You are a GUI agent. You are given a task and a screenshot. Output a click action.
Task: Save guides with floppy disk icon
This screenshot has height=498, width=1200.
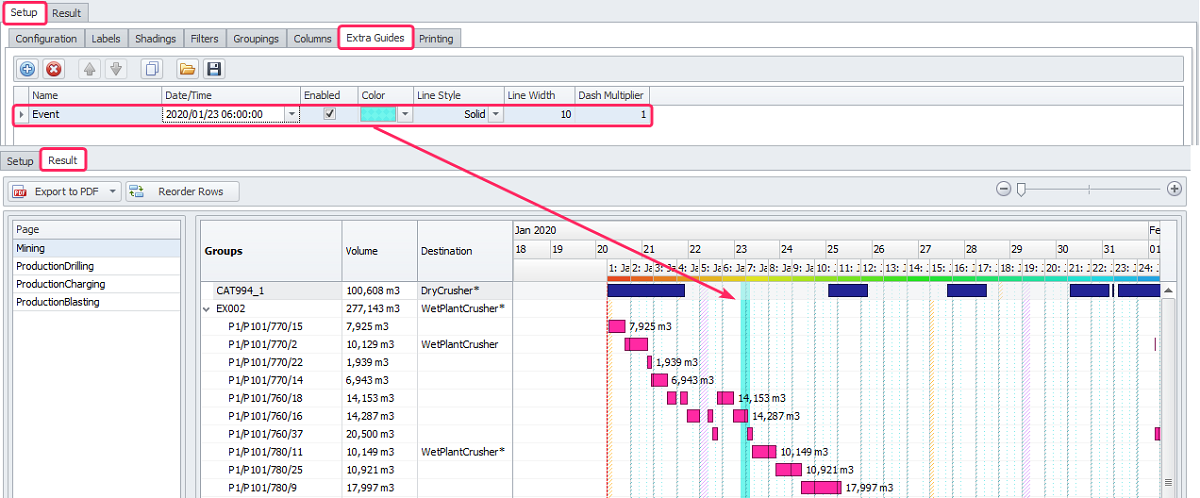[213, 69]
